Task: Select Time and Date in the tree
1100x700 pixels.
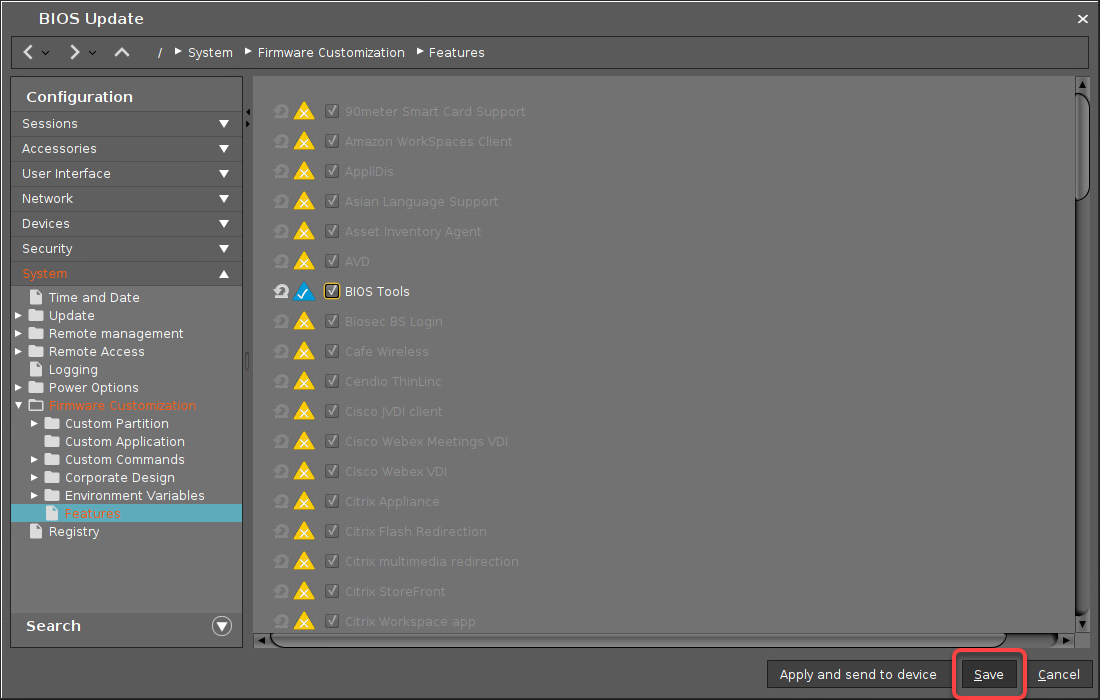Action: pos(94,298)
